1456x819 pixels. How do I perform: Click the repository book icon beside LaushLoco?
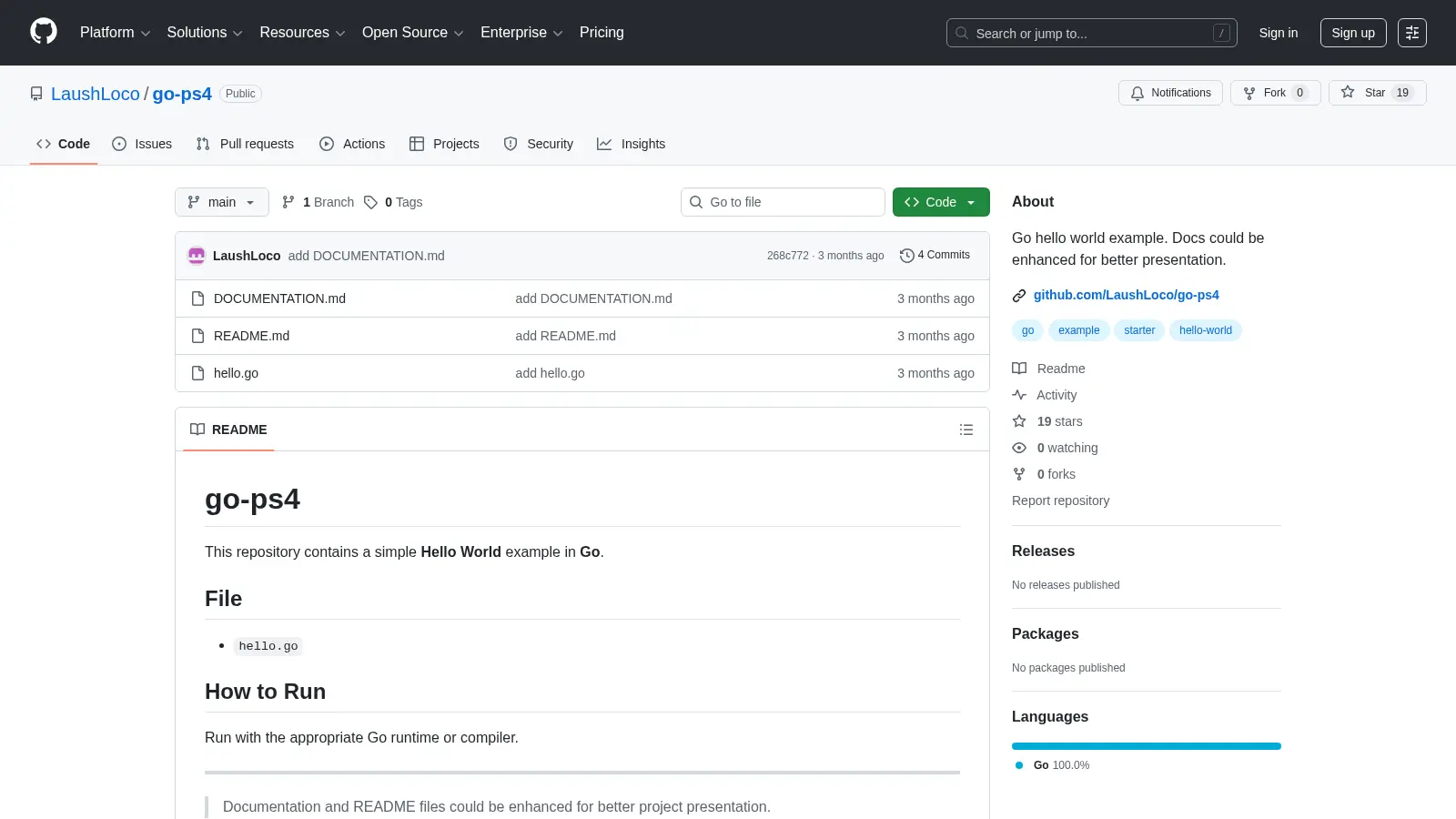tap(36, 94)
